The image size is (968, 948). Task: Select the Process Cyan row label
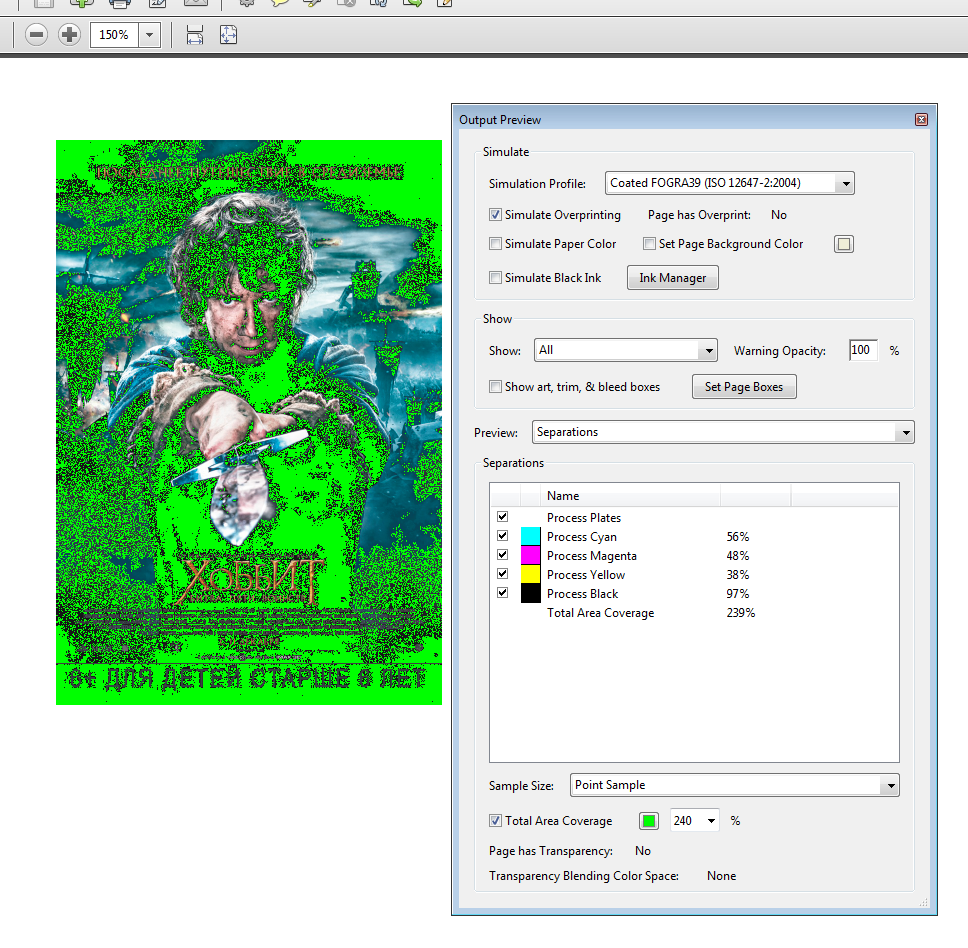click(x=582, y=537)
